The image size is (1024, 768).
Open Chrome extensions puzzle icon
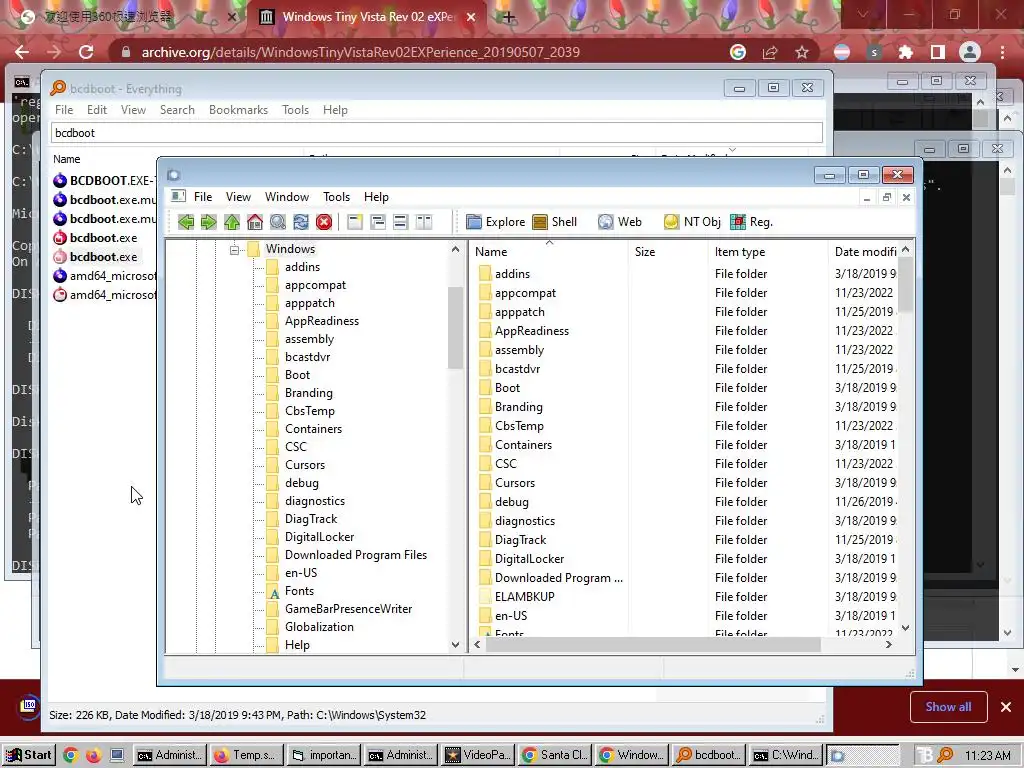(906, 52)
